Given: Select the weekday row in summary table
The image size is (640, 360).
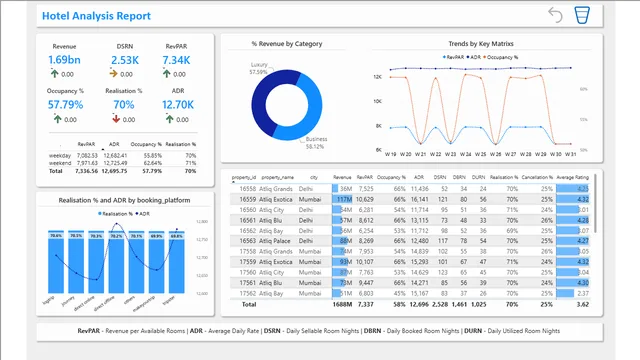Looking at the screenshot, I should [x=122, y=156].
